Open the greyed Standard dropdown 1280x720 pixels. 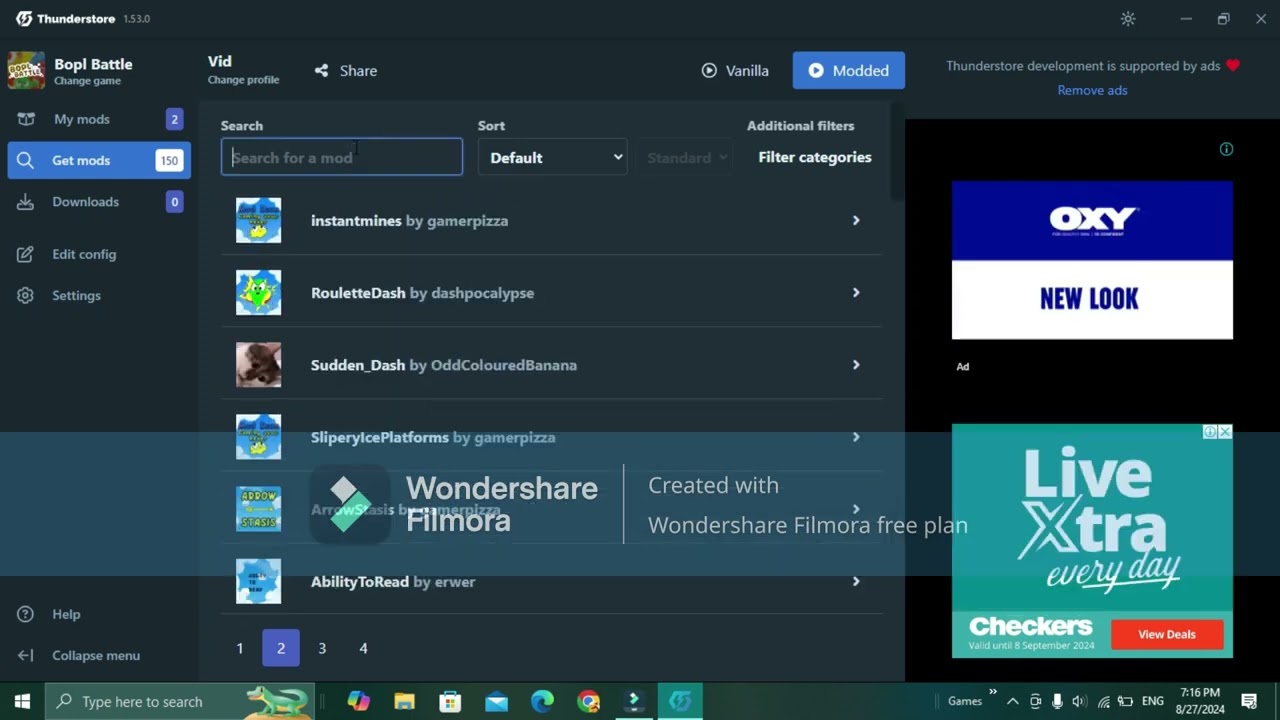[x=686, y=158]
